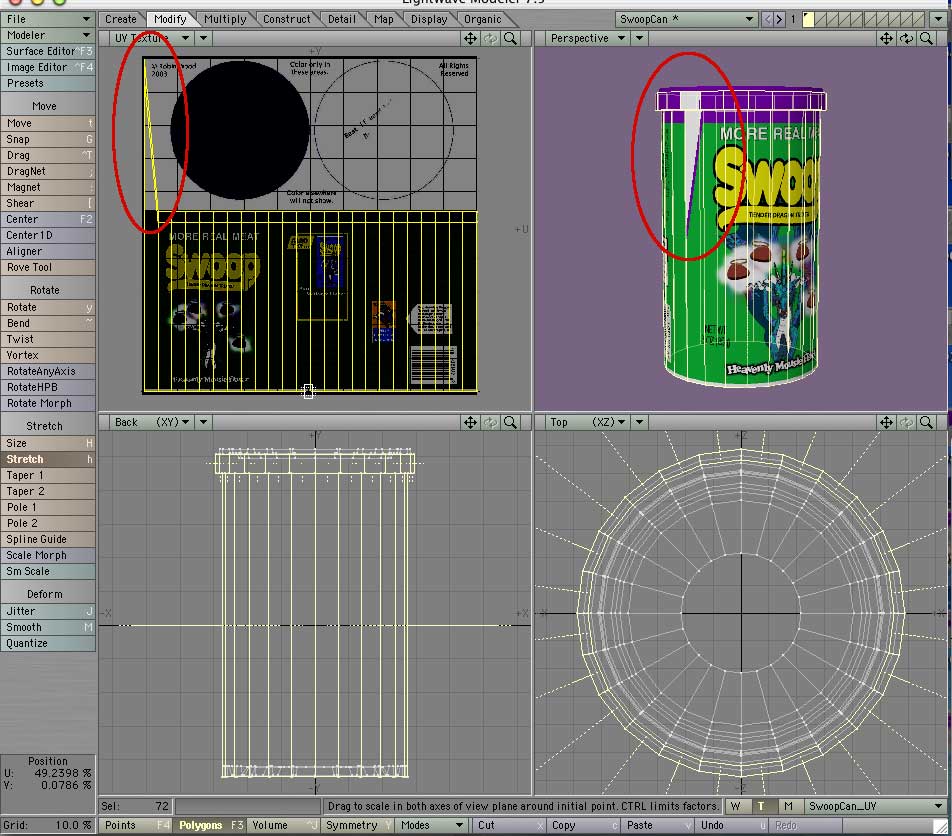Image resolution: width=952 pixels, height=836 pixels.
Task: Open the File dropdown menu
Action: pyautogui.click(x=48, y=19)
